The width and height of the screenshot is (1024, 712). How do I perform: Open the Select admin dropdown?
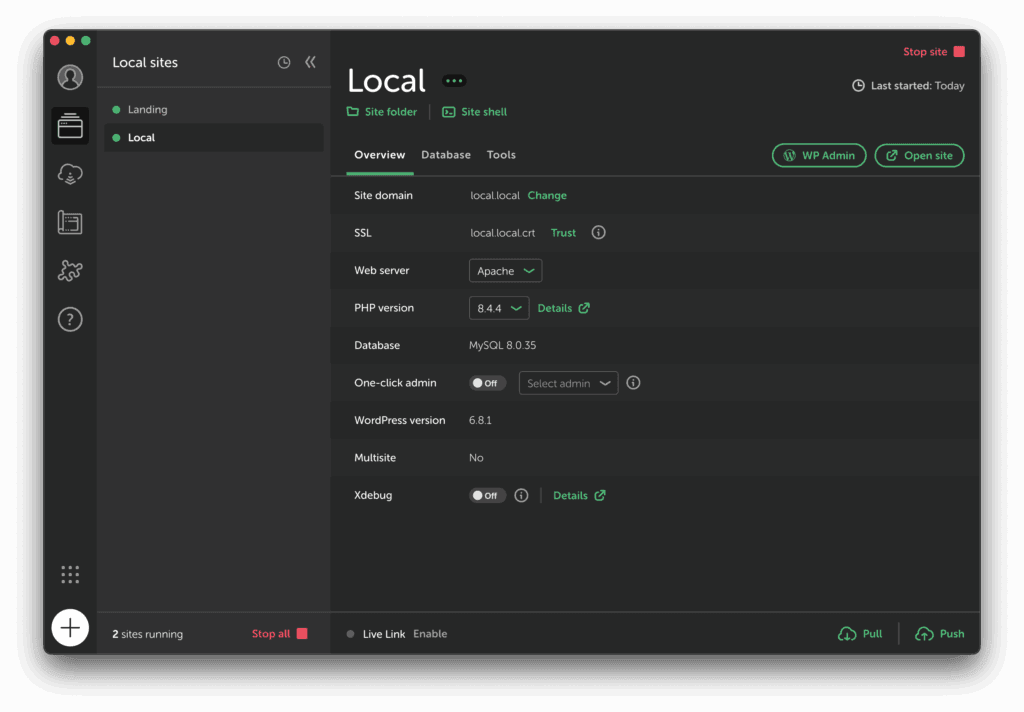click(x=568, y=383)
